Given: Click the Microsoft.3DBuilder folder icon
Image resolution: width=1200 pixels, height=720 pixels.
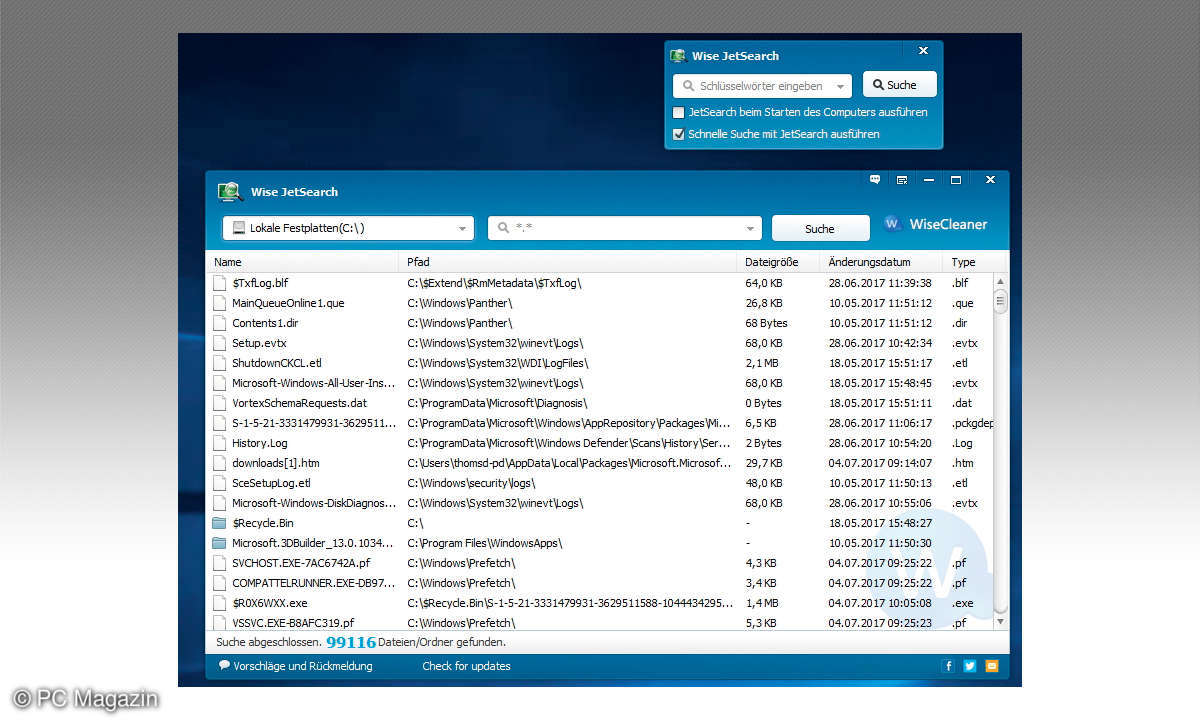Looking at the screenshot, I should point(219,543).
